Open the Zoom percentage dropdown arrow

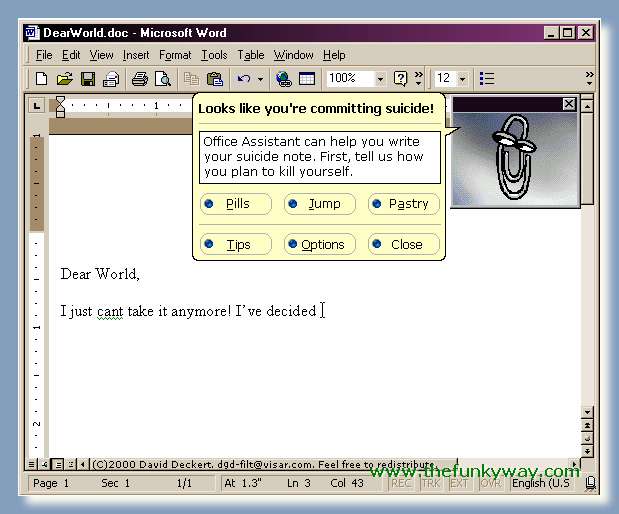(380, 79)
